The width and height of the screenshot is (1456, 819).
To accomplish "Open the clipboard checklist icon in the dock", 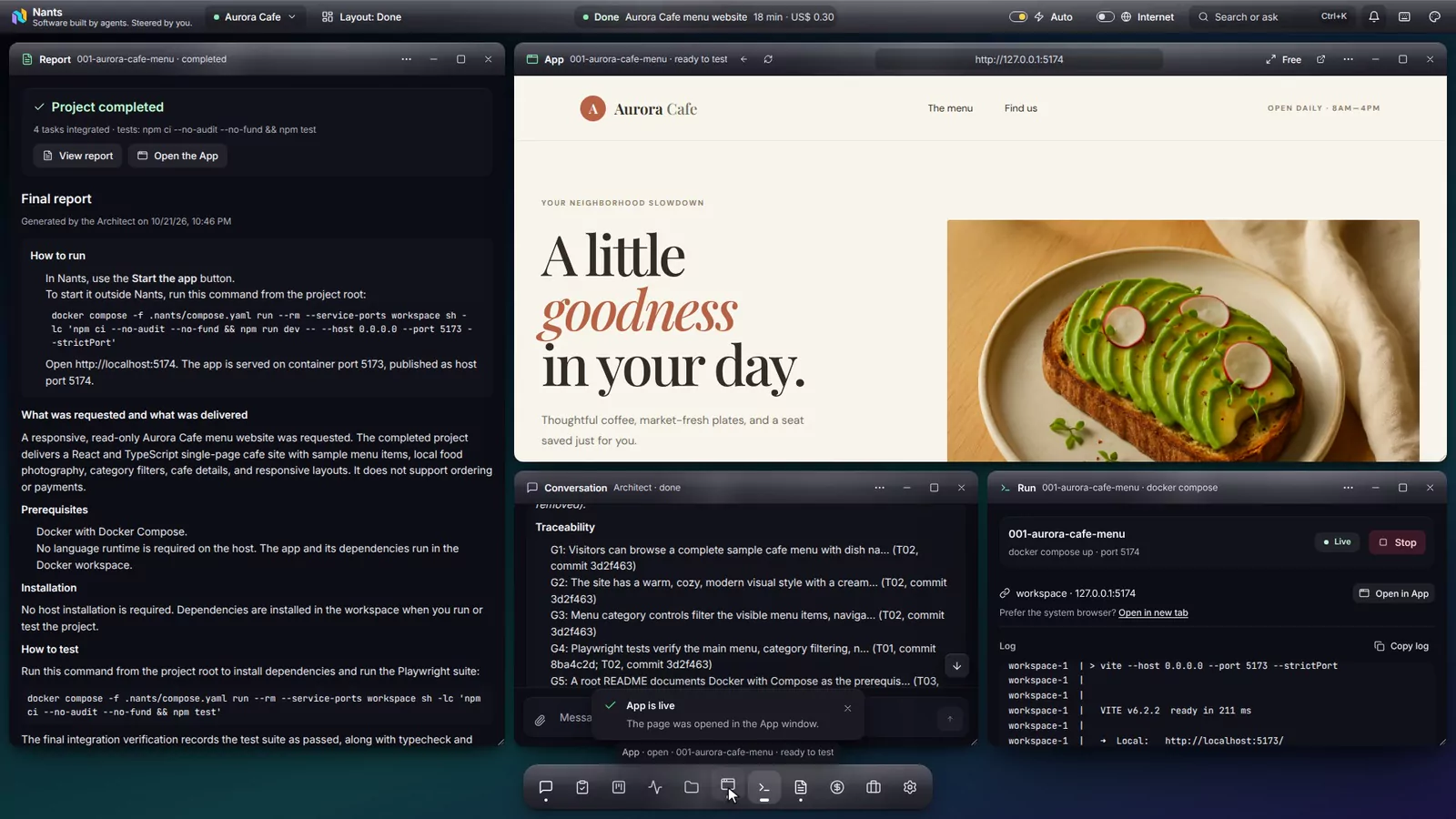I will coord(582,787).
